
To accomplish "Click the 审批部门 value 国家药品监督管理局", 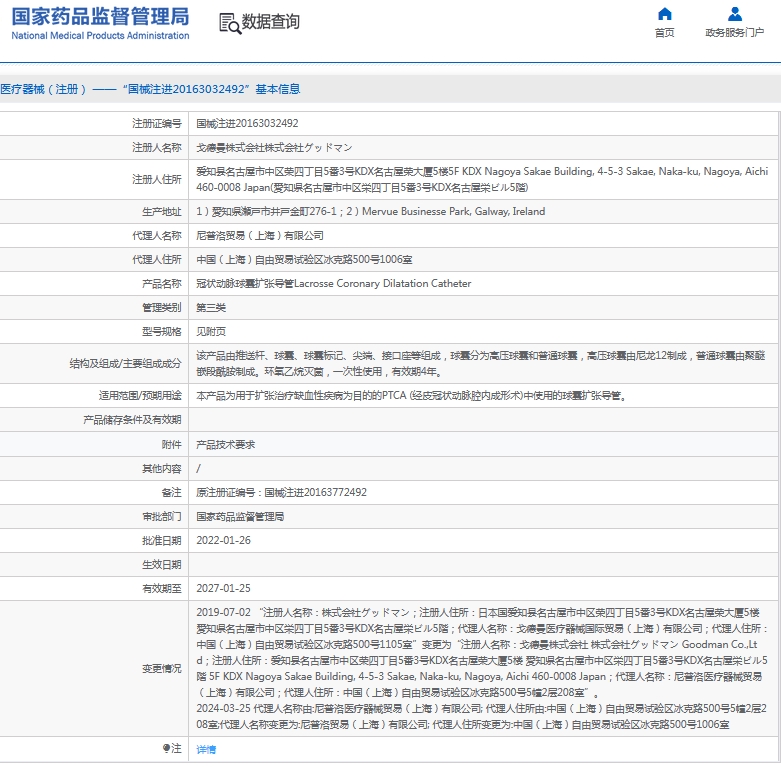I will tap(240, 517).
